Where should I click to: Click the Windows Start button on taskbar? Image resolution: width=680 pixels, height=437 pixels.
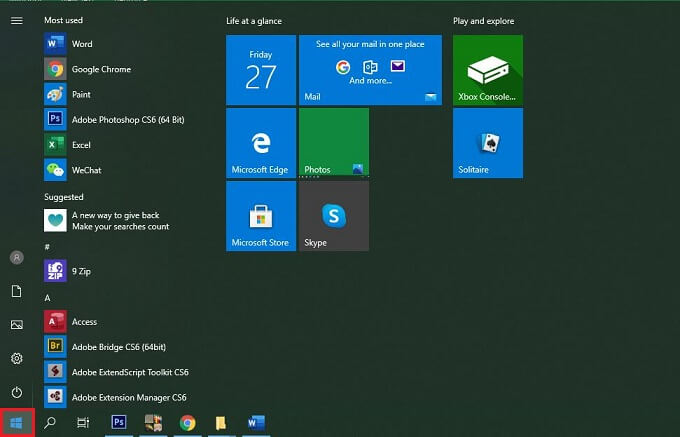16,423
